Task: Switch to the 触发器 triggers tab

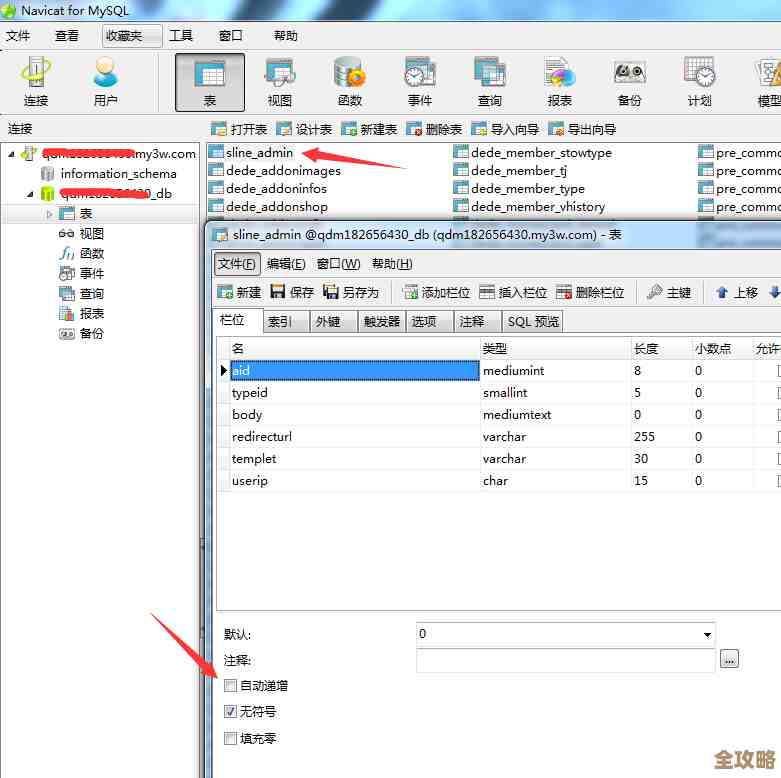Action: click(x=382, y=322)
